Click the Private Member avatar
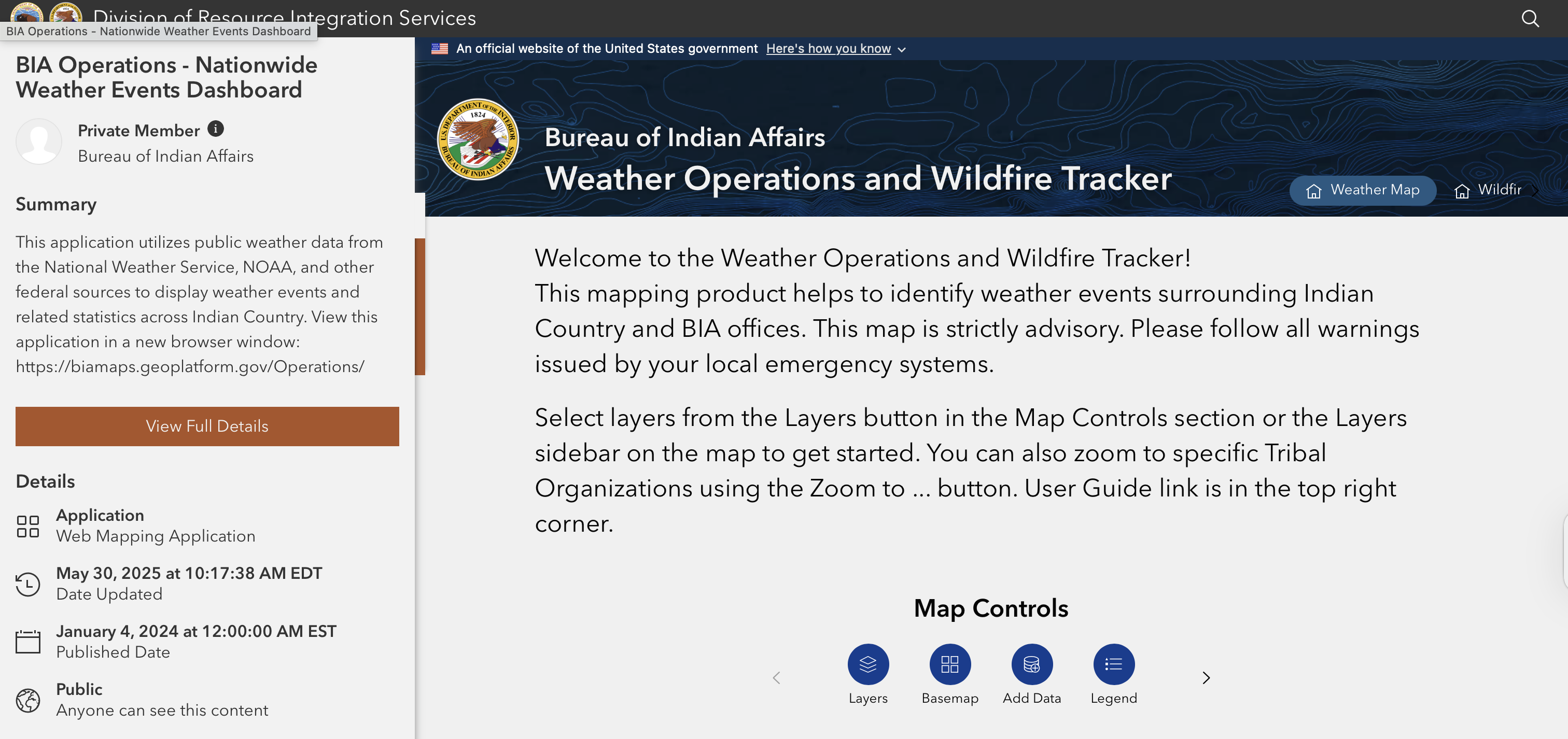Image resolution: width=1568 pixels, height=739 pixels. (38, 141)
